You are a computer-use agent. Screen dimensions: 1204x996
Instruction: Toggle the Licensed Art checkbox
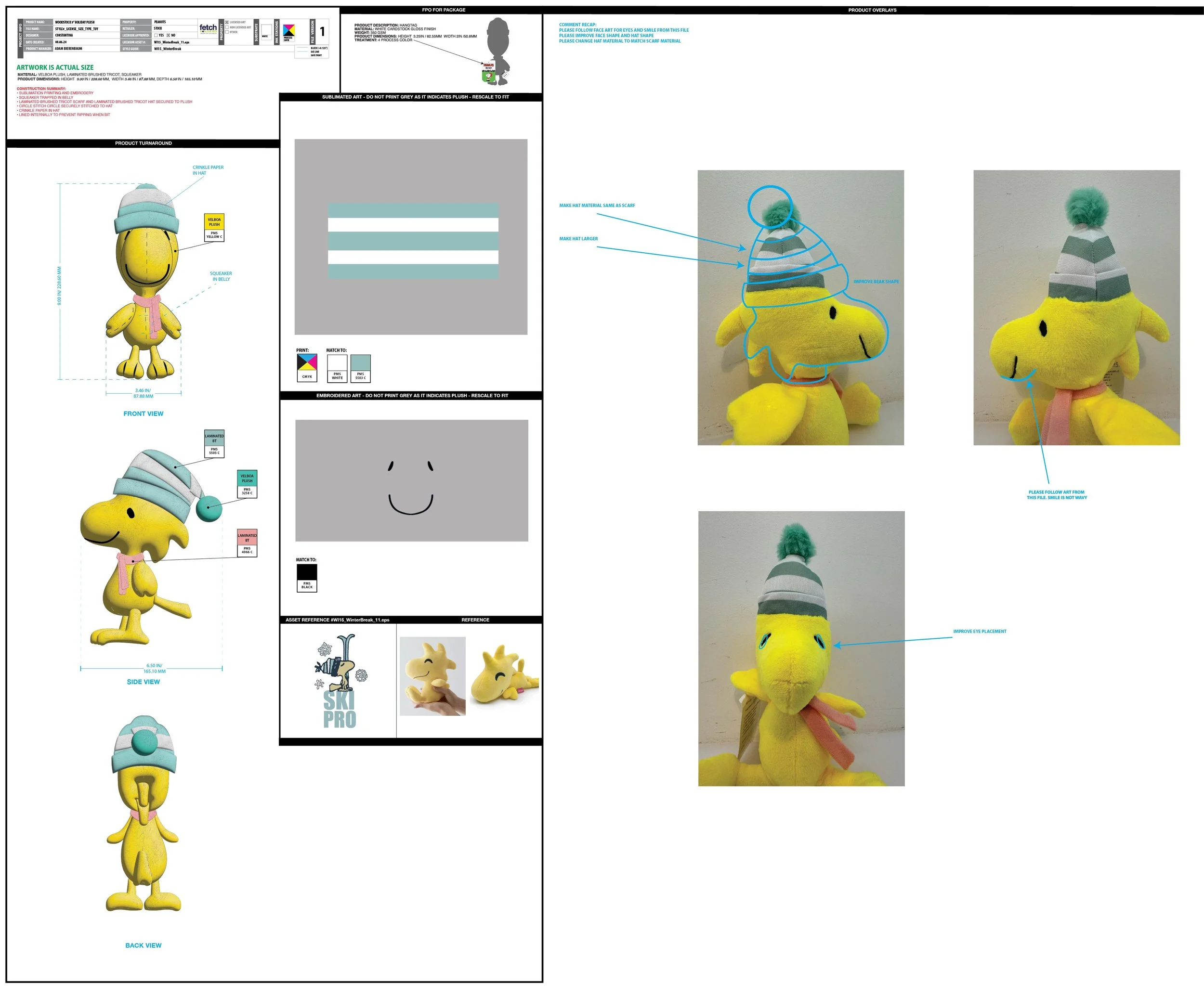227,22
